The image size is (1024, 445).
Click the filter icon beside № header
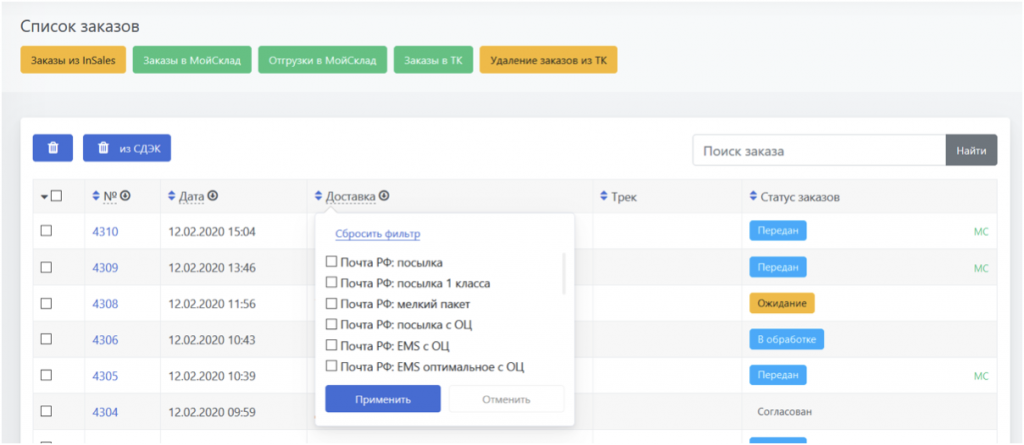(x=126, y=197)
